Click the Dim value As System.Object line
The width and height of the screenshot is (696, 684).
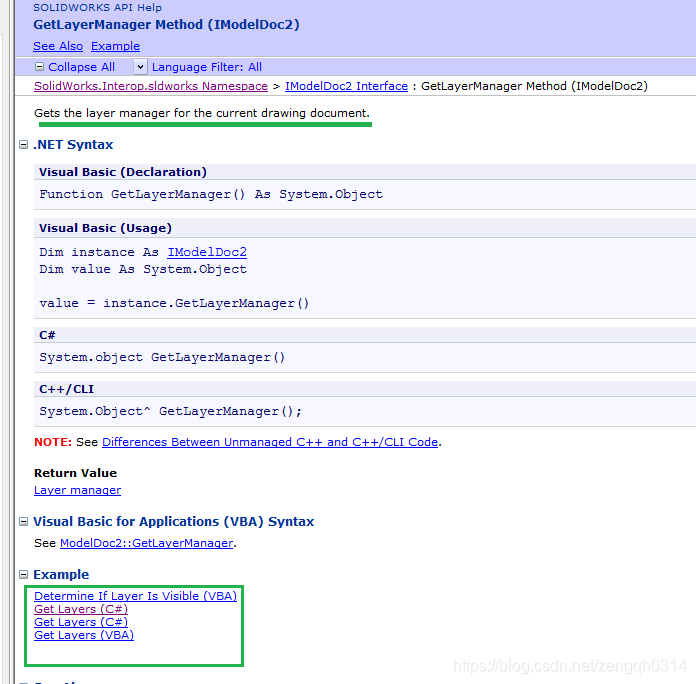(143, 269)
